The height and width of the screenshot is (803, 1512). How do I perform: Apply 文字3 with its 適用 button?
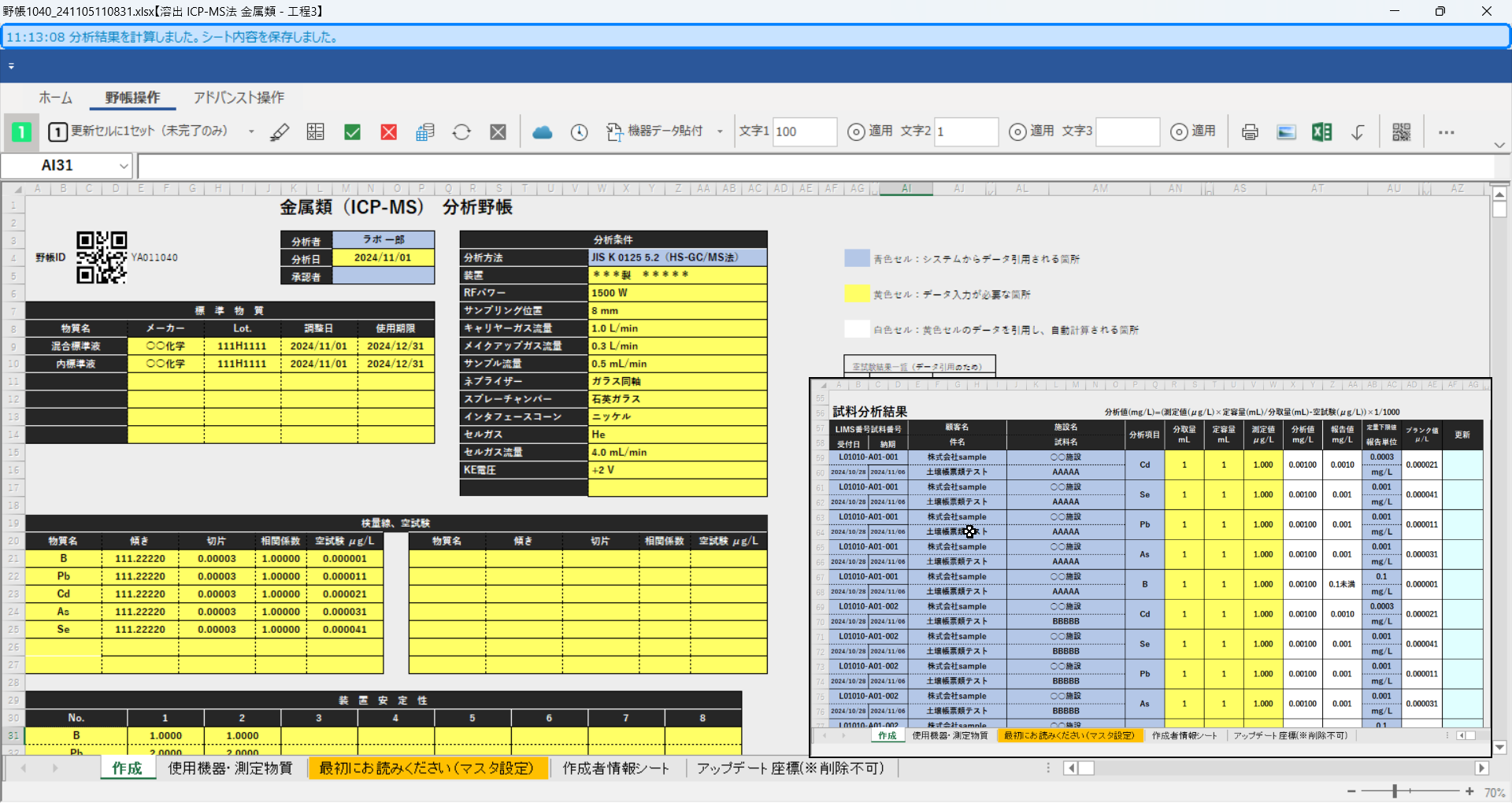(1193, 131)
